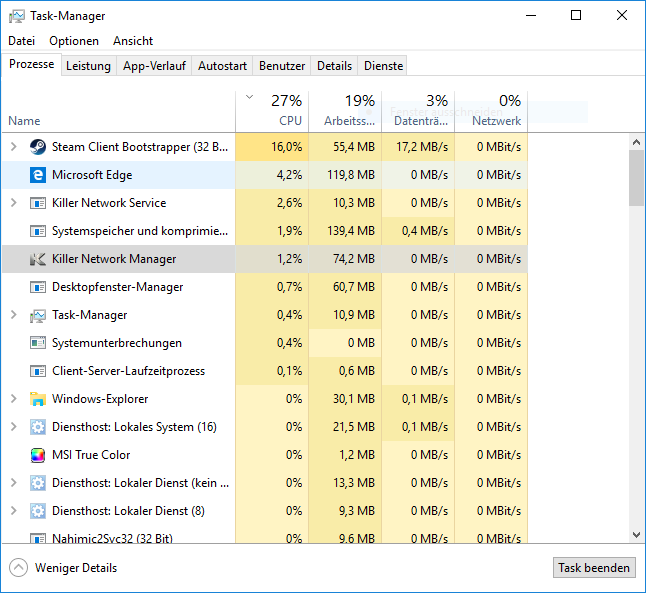Sort by Datenträger column header
This screenshot has height=593, width=646.
pos(418,111)
